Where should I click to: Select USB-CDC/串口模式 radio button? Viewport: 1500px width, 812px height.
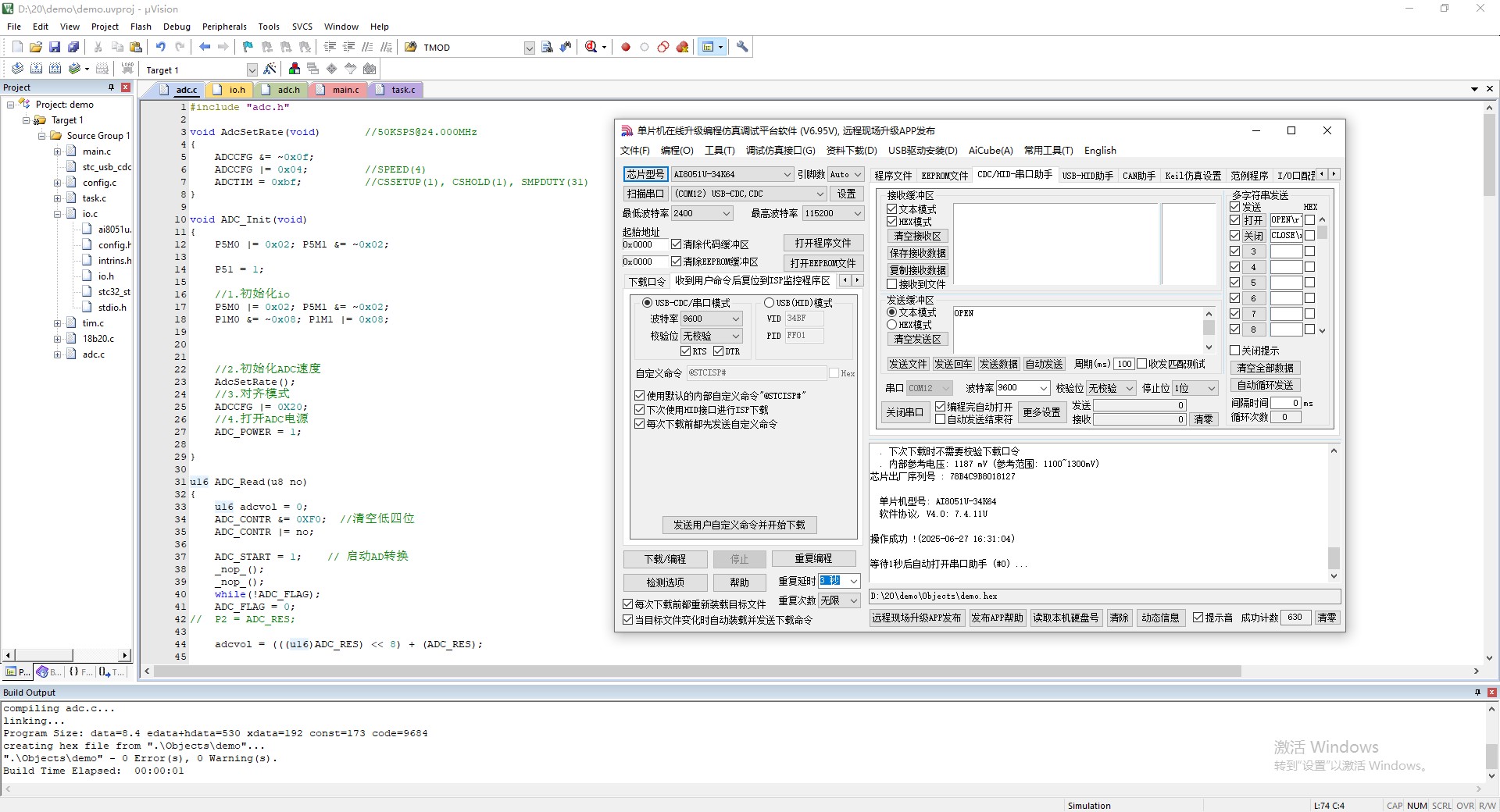point(647,303)
